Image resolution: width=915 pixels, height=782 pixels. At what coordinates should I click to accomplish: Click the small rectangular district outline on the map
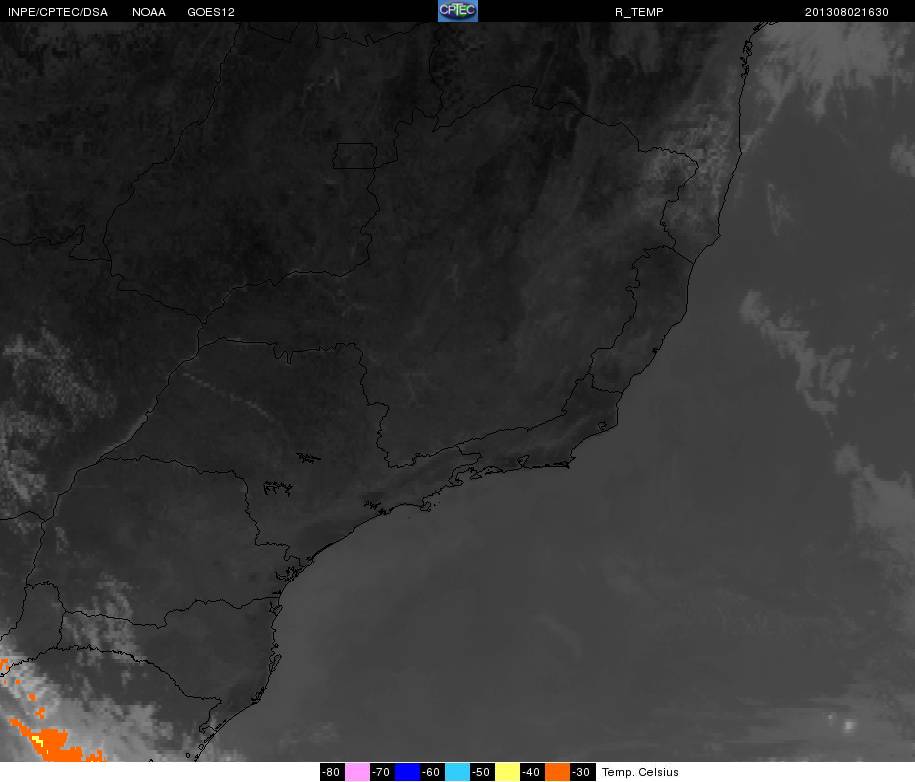[354, 156]
